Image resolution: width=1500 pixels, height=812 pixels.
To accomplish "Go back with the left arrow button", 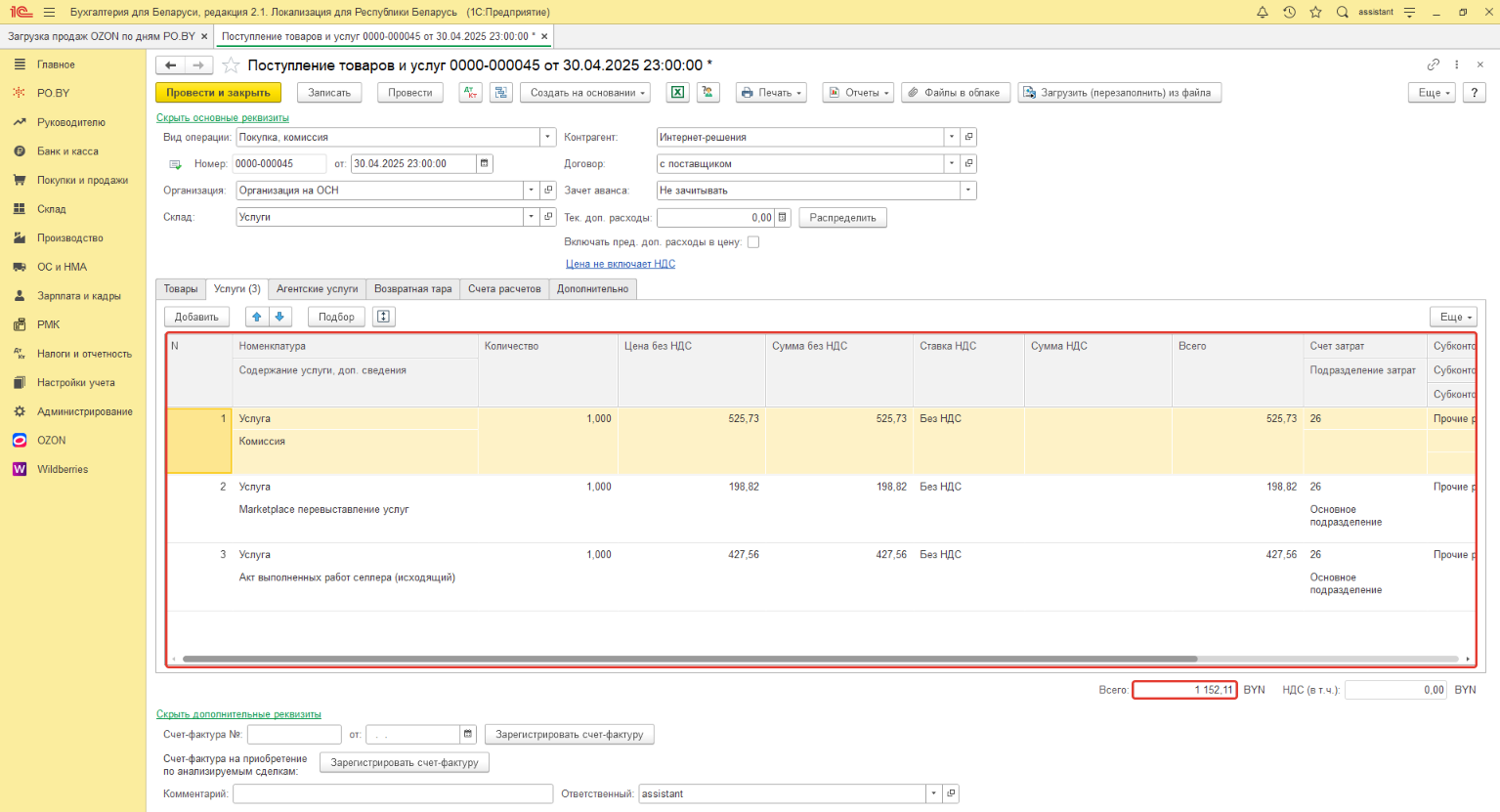I will coord(171,65).
